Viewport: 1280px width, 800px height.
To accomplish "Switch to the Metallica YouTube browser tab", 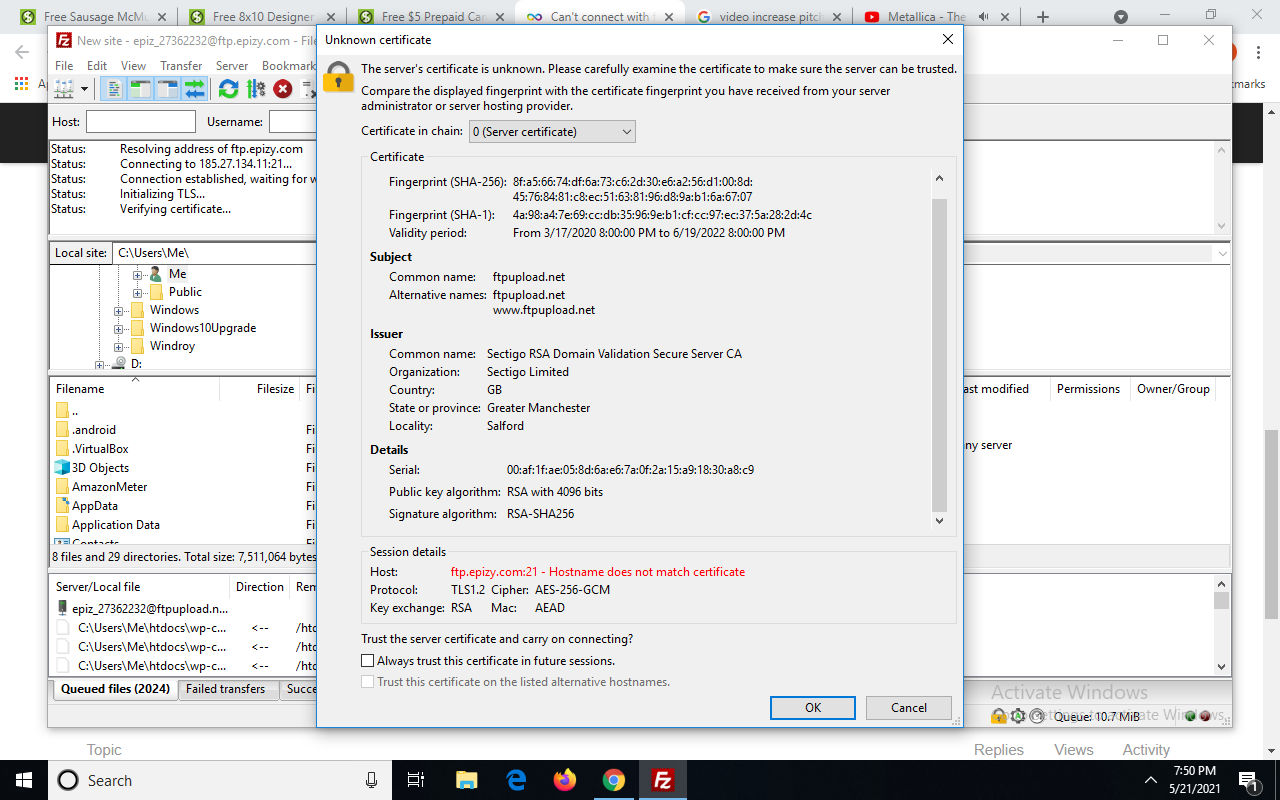I will click(x=942, y=17).
